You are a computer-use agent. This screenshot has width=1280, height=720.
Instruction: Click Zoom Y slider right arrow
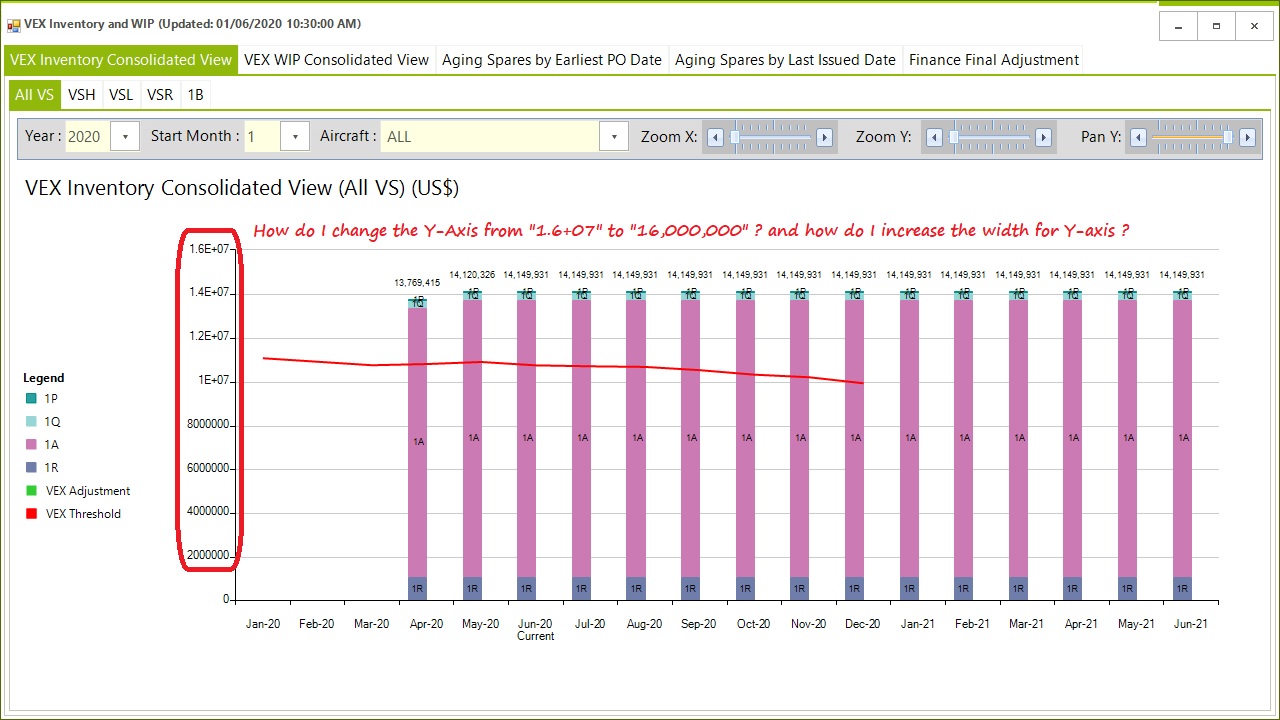(1044, 137)
